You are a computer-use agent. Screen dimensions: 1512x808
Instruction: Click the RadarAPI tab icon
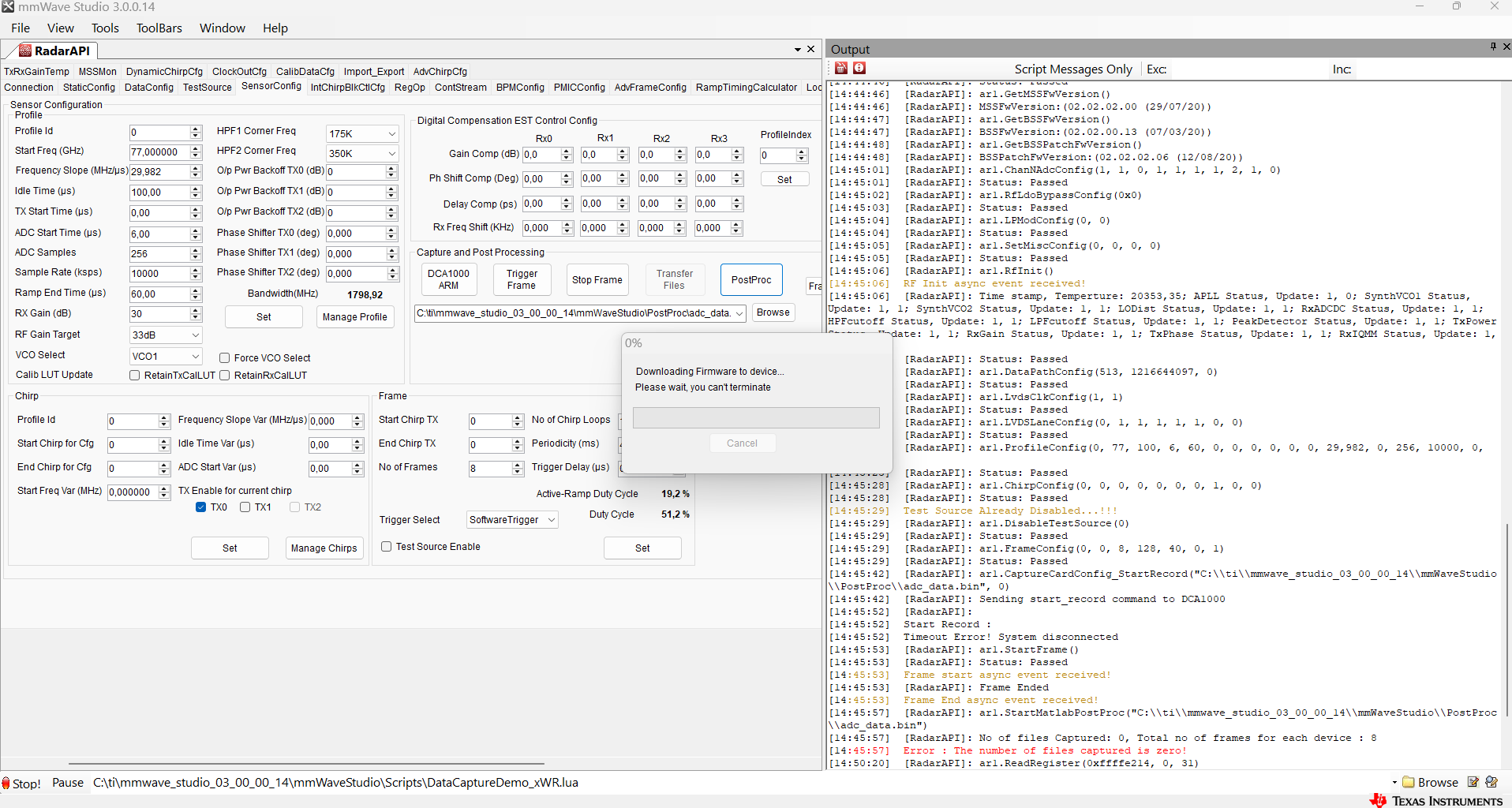point(25,50)
